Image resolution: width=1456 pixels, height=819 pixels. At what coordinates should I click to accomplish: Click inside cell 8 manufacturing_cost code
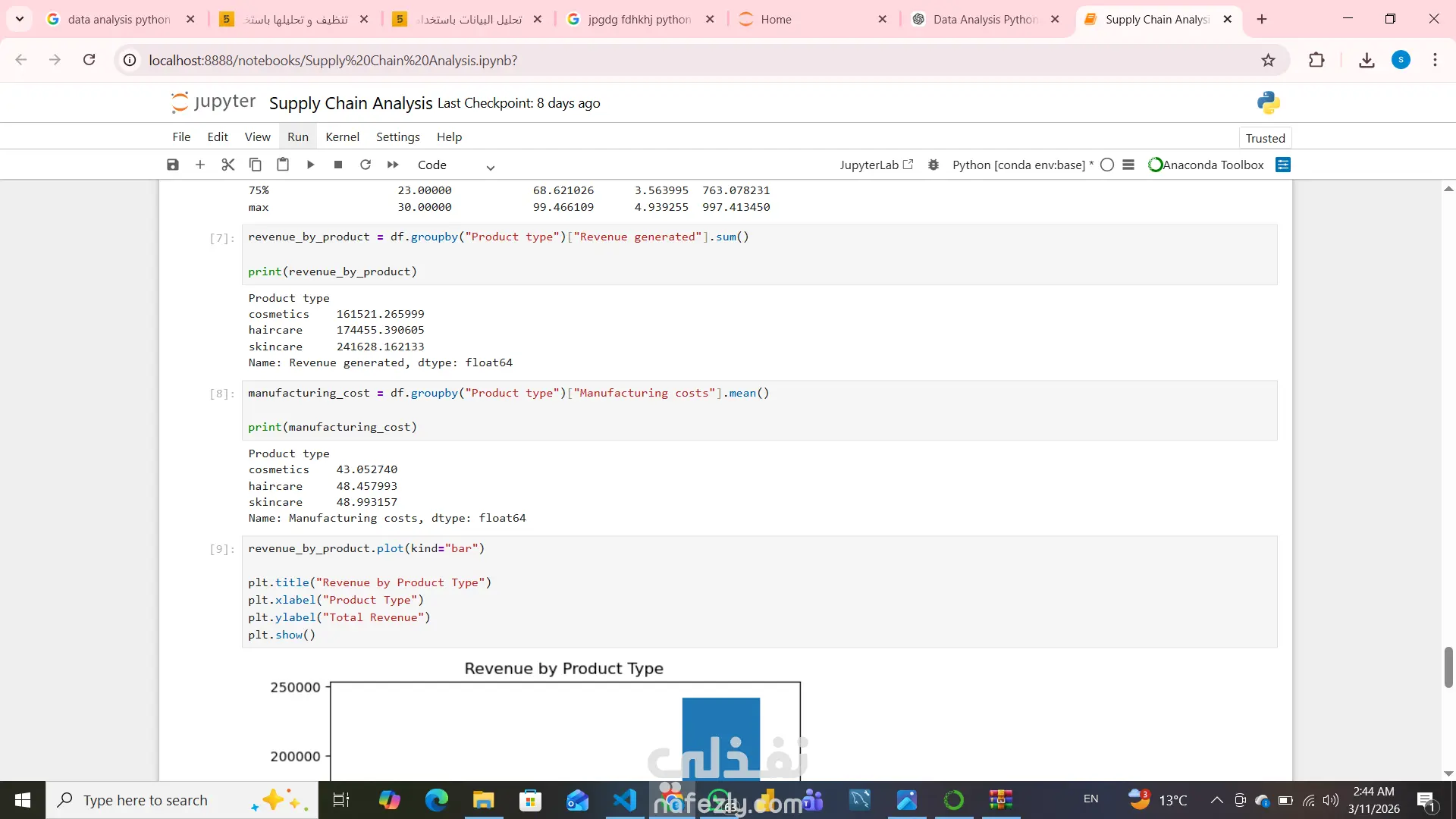click(759, 410)
